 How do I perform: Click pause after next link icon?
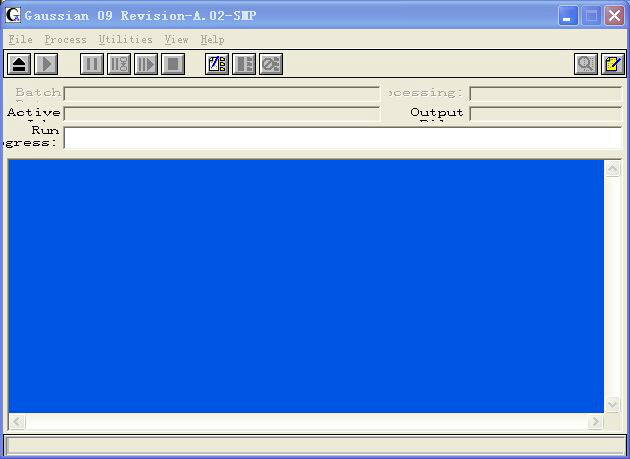point(119,64)
